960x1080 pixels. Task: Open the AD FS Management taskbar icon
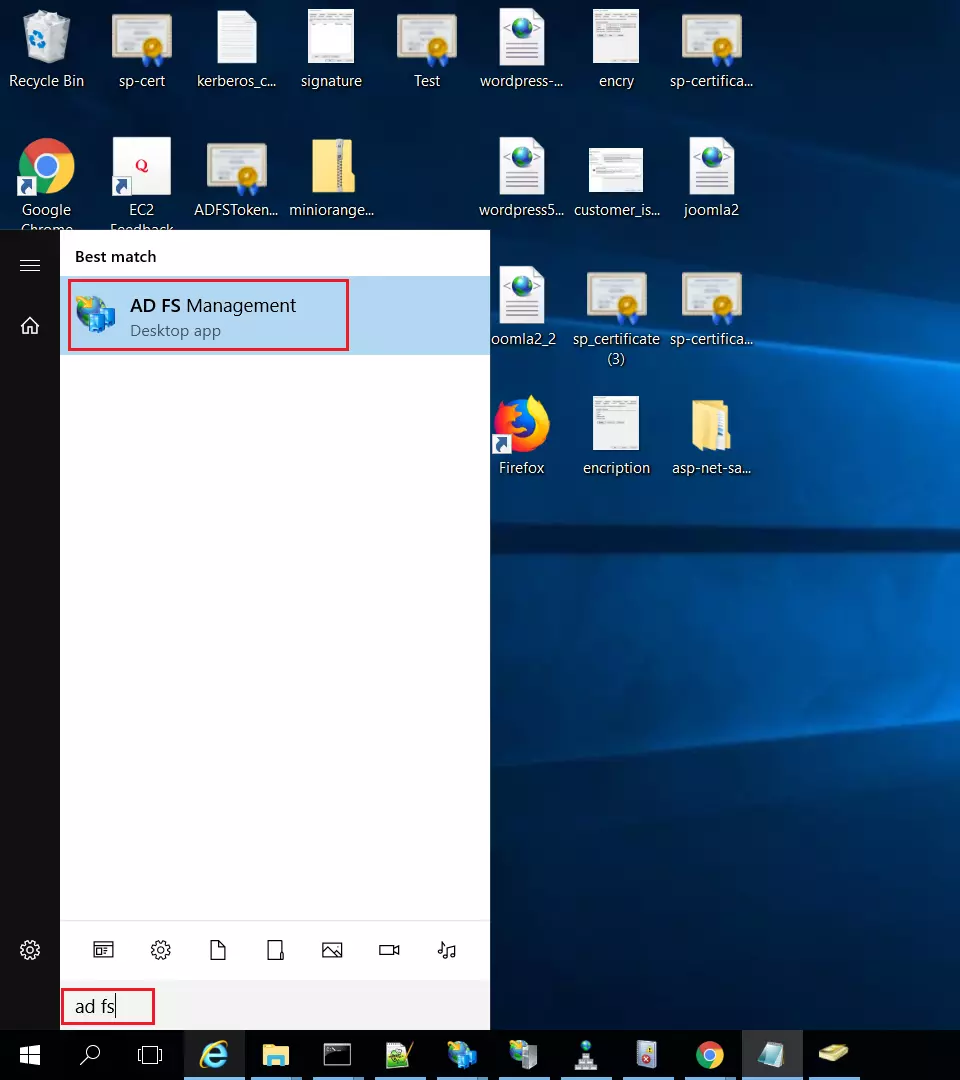[x=461, y=1055]
